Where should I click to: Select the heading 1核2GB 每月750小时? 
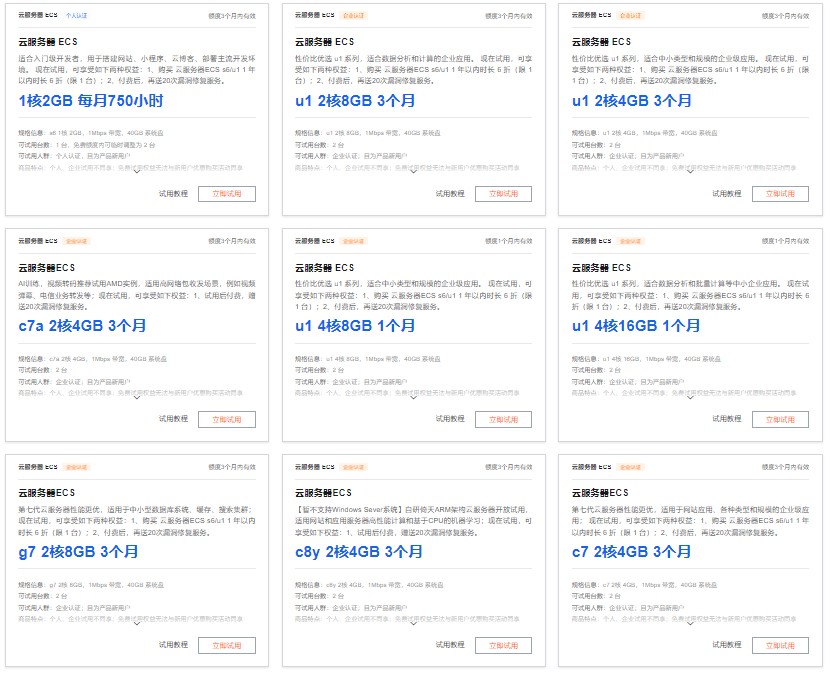coord(91,101)
